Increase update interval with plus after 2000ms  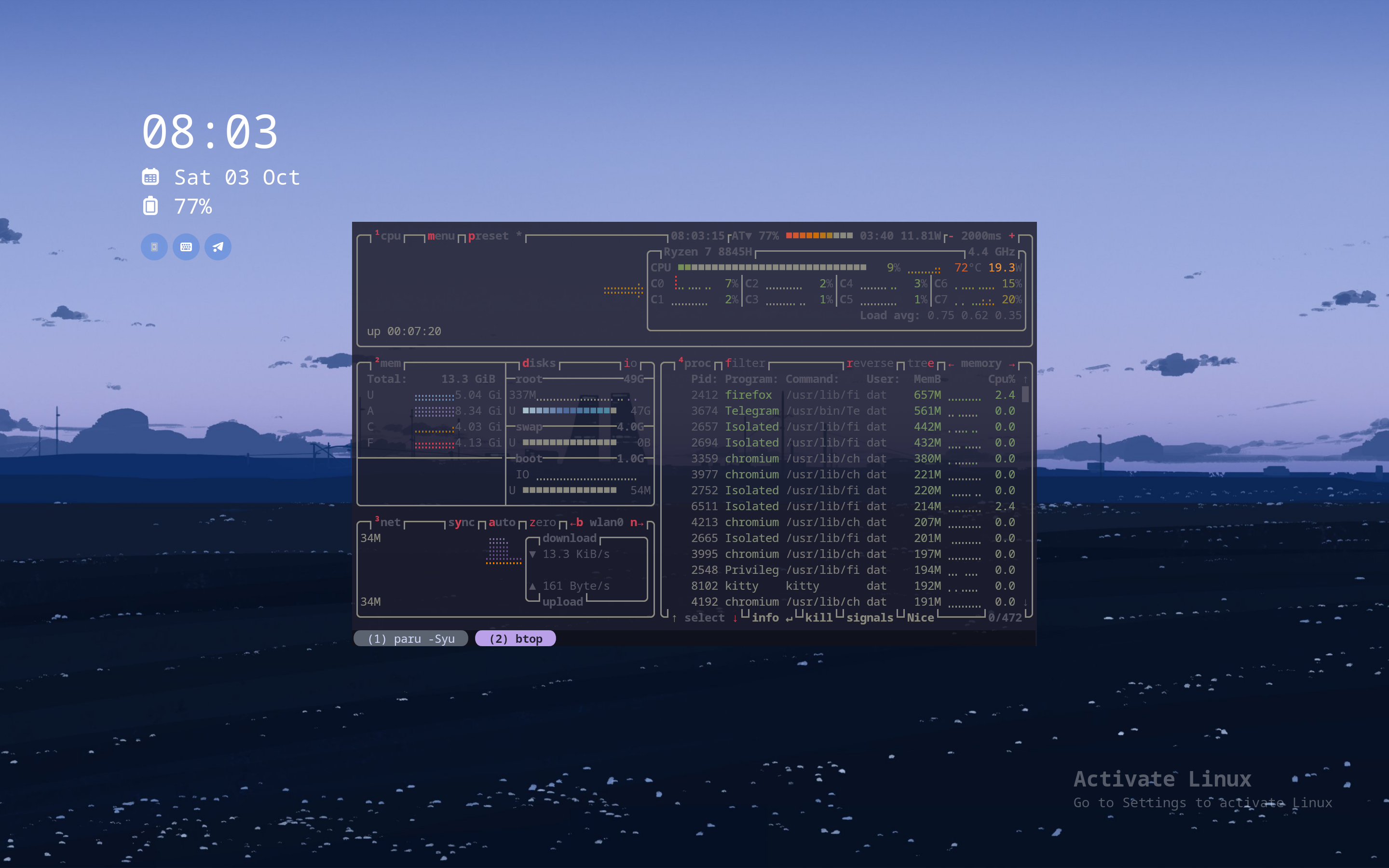click(x=1012, y=236)
